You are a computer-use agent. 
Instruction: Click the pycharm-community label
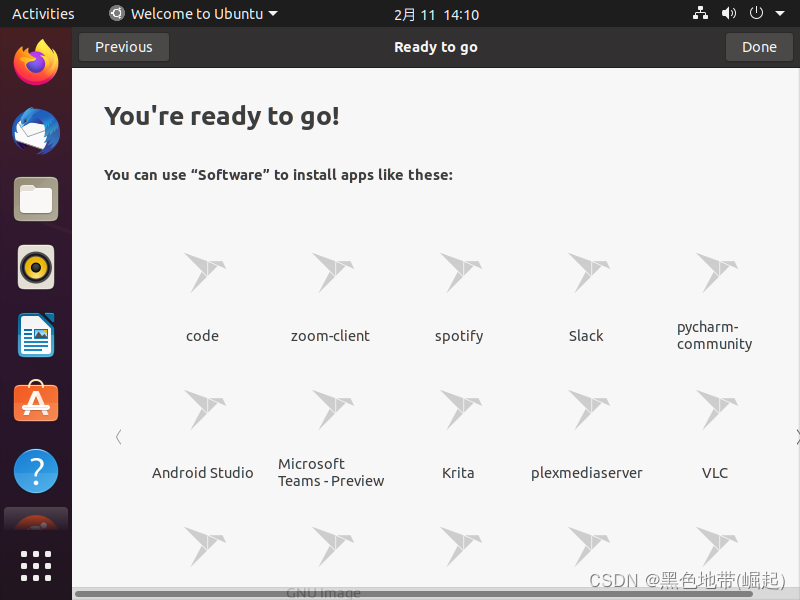[714, 335]
